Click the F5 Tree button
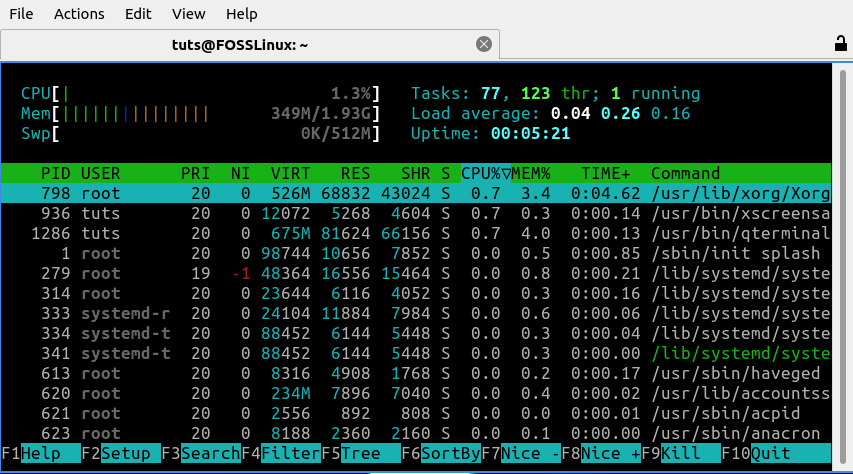 [x=361, y=453]
